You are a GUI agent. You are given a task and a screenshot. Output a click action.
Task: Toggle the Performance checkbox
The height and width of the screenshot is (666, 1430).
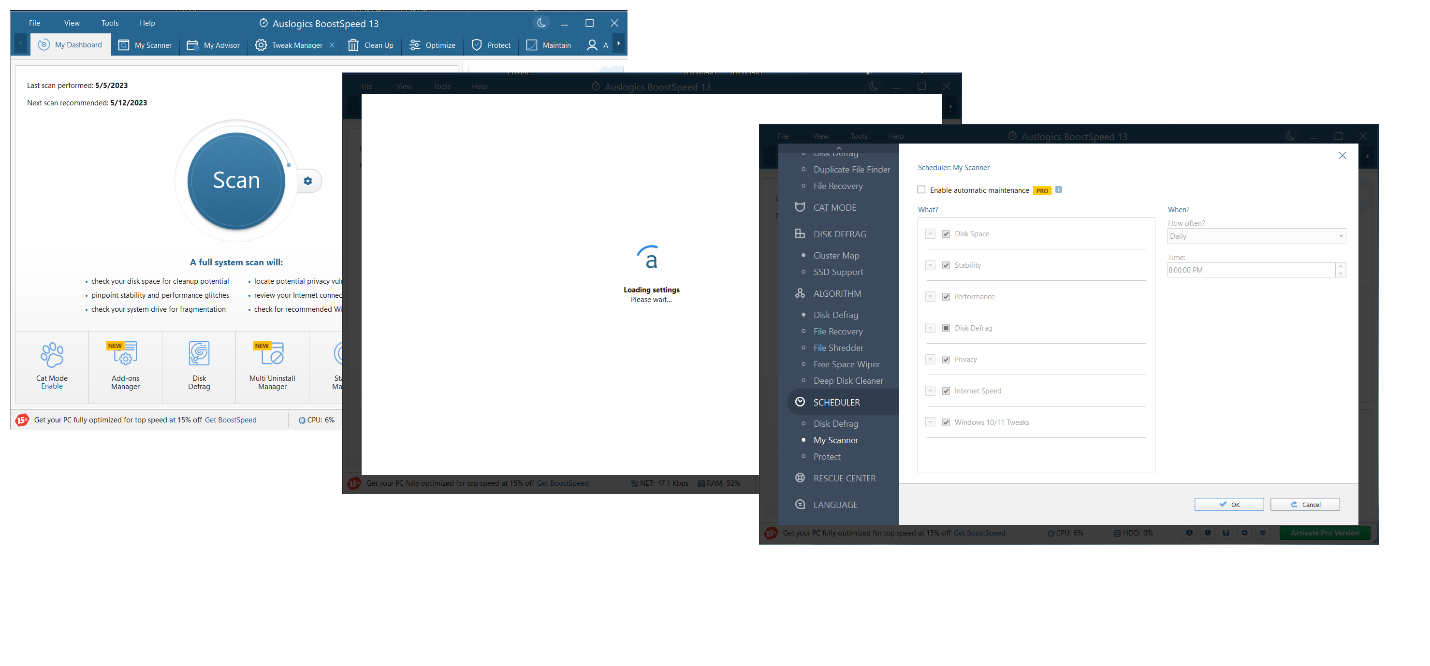click(946, 297)
